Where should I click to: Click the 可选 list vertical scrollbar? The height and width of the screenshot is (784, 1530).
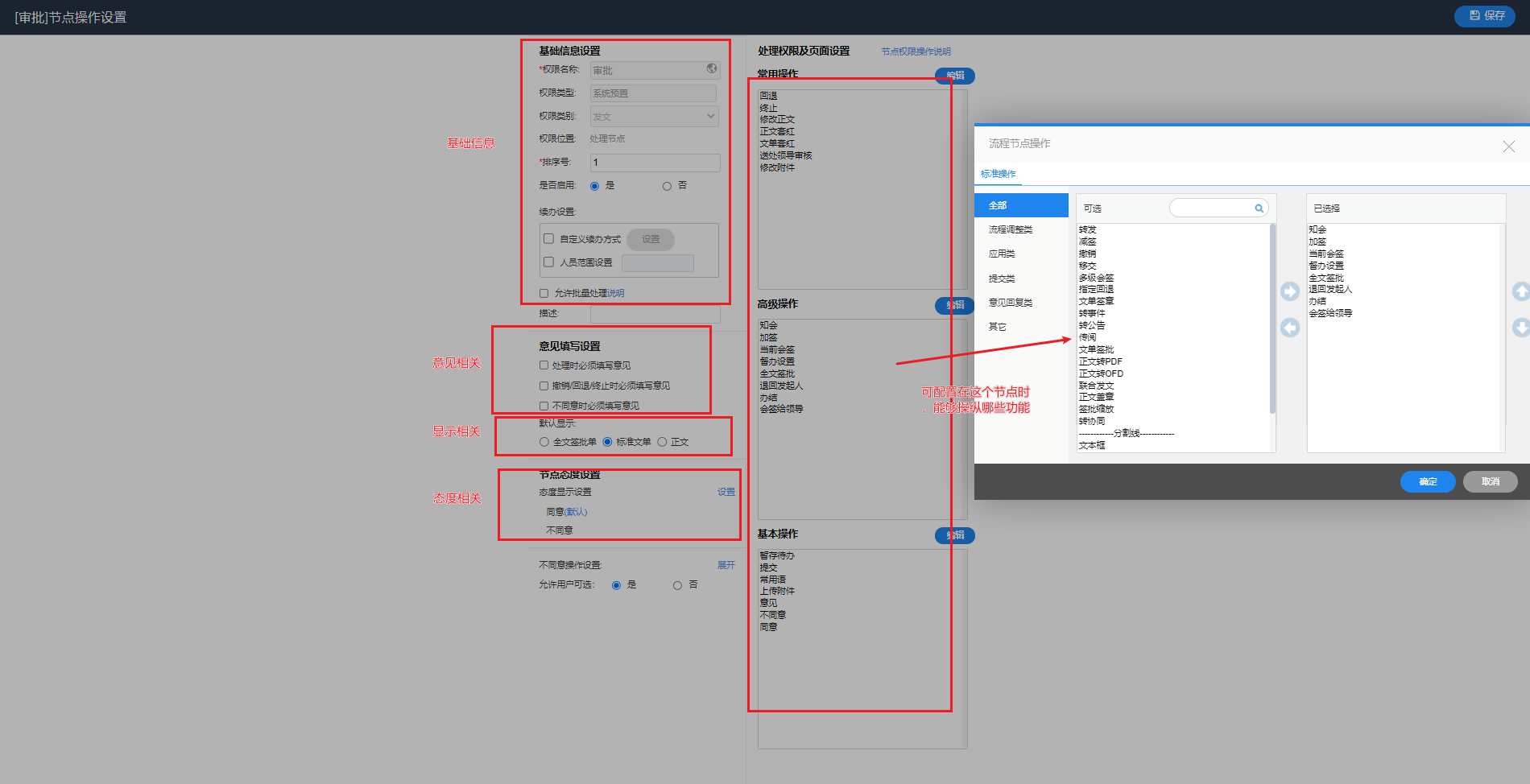(1272, 322)
